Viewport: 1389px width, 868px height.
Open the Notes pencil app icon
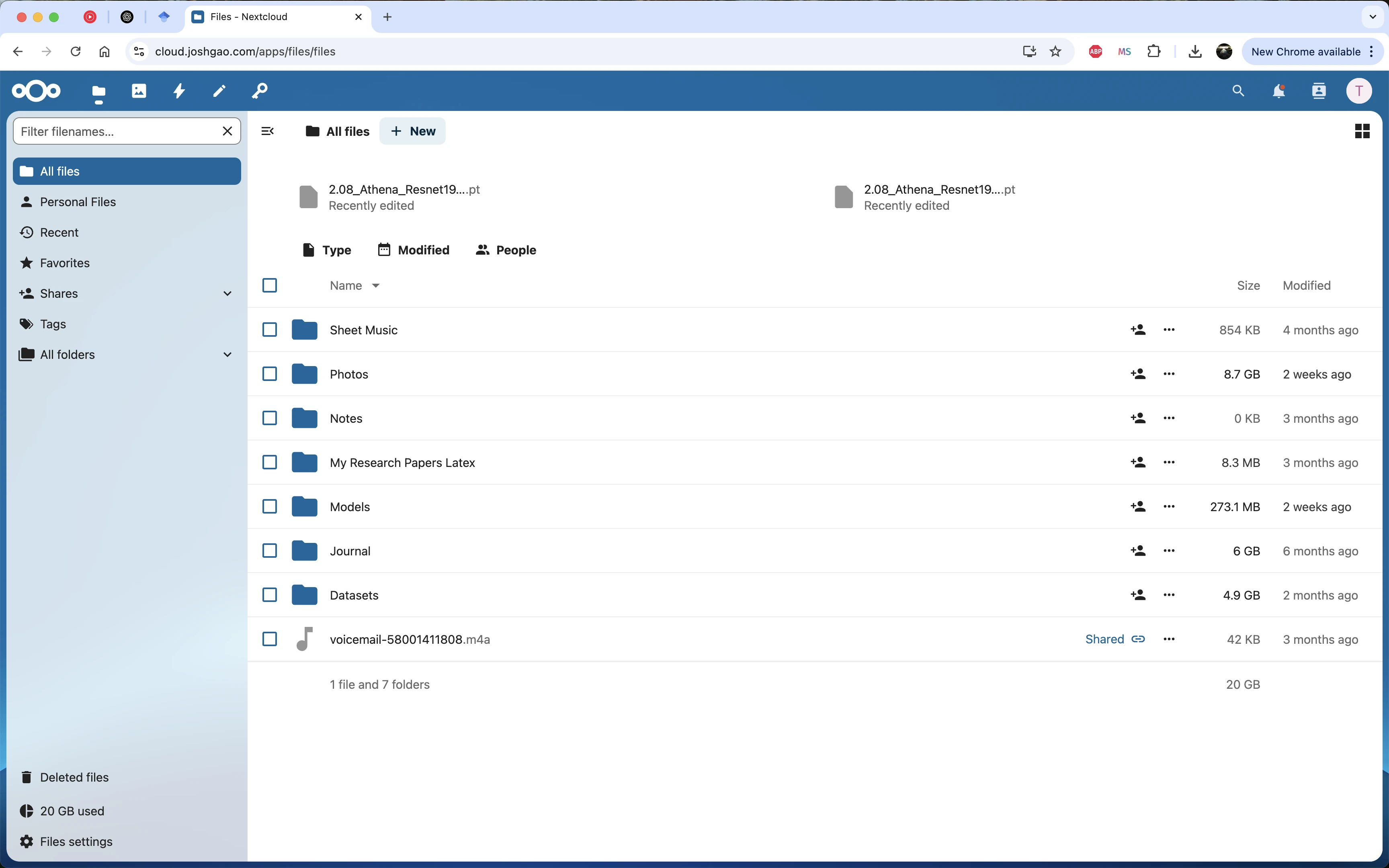click(219, 91)
